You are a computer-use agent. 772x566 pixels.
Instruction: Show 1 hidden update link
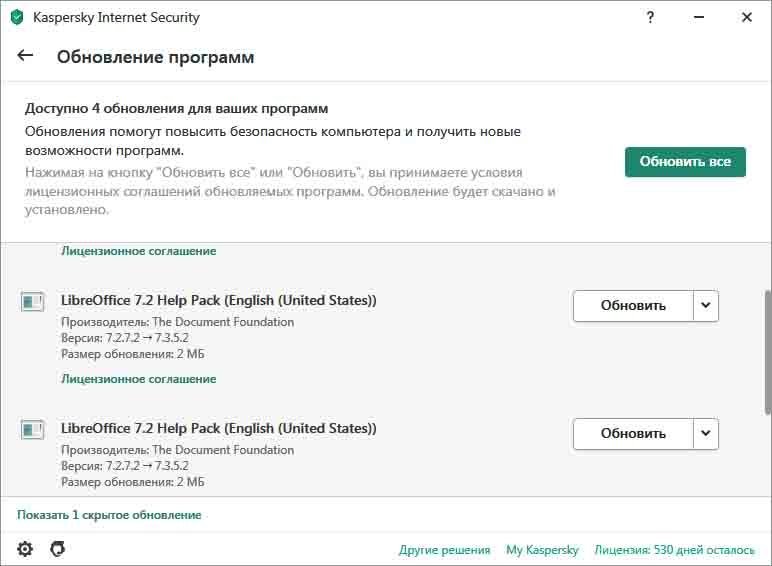(x=109, y=515)
